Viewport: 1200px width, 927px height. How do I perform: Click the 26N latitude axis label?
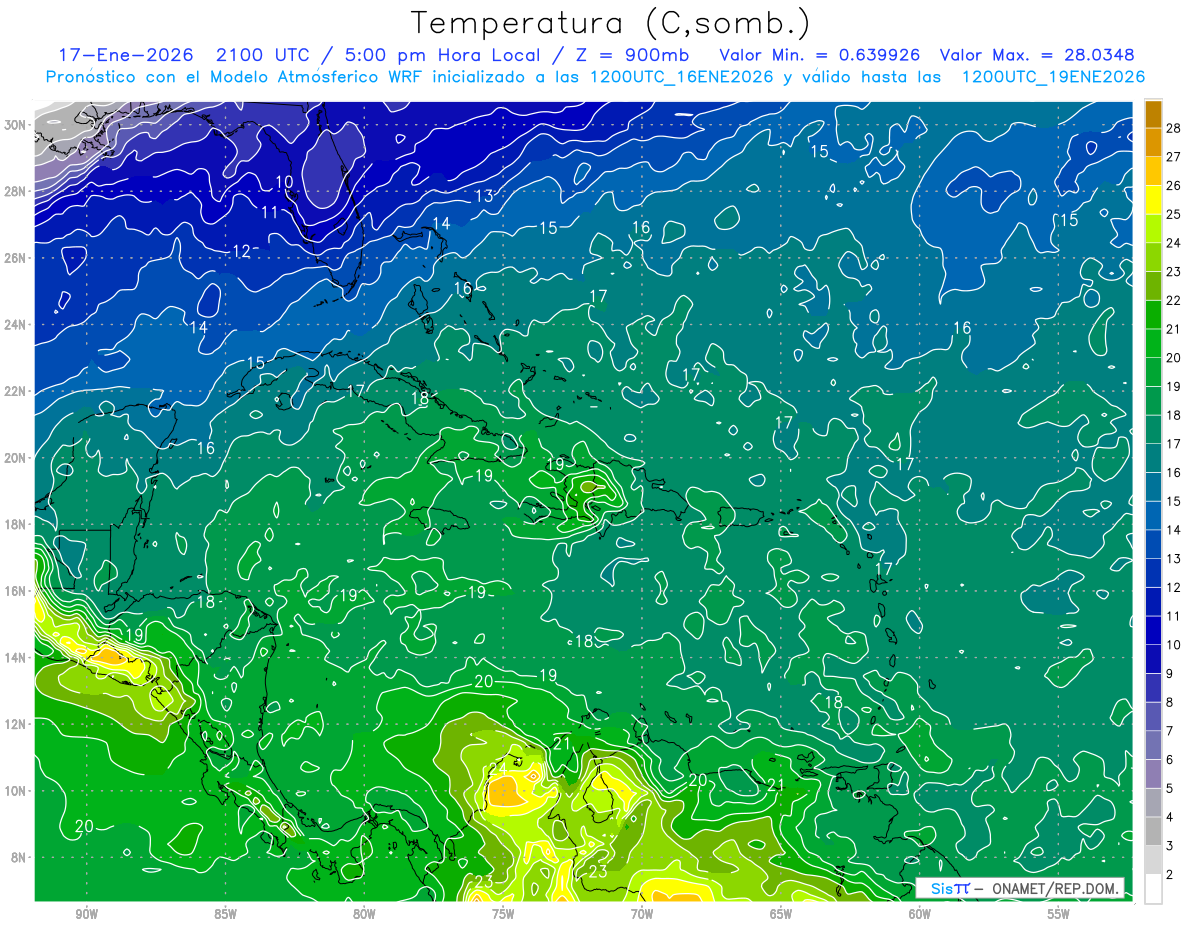point(17,258)
